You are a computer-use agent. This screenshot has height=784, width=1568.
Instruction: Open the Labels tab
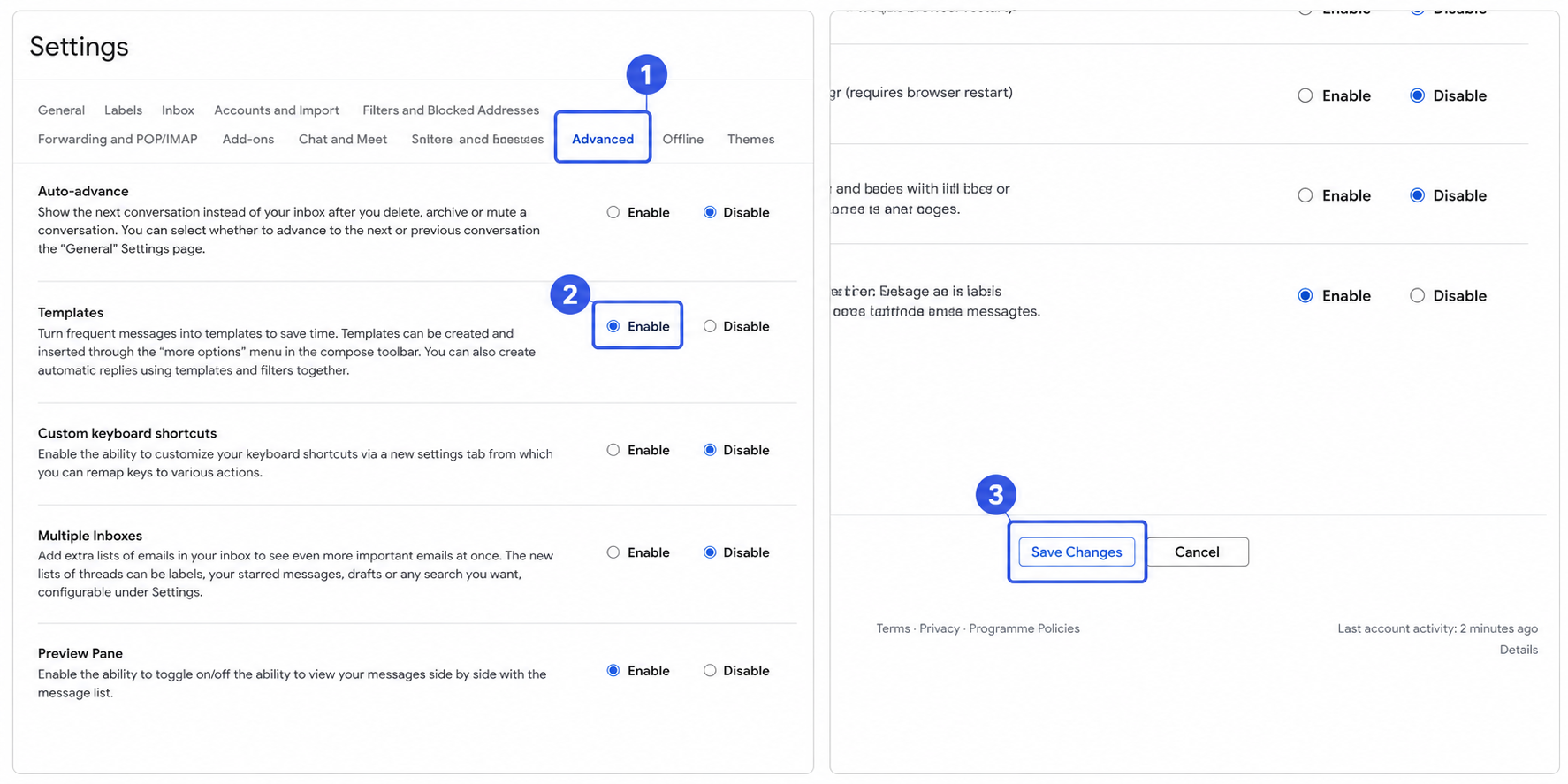(x=123, y=110)
